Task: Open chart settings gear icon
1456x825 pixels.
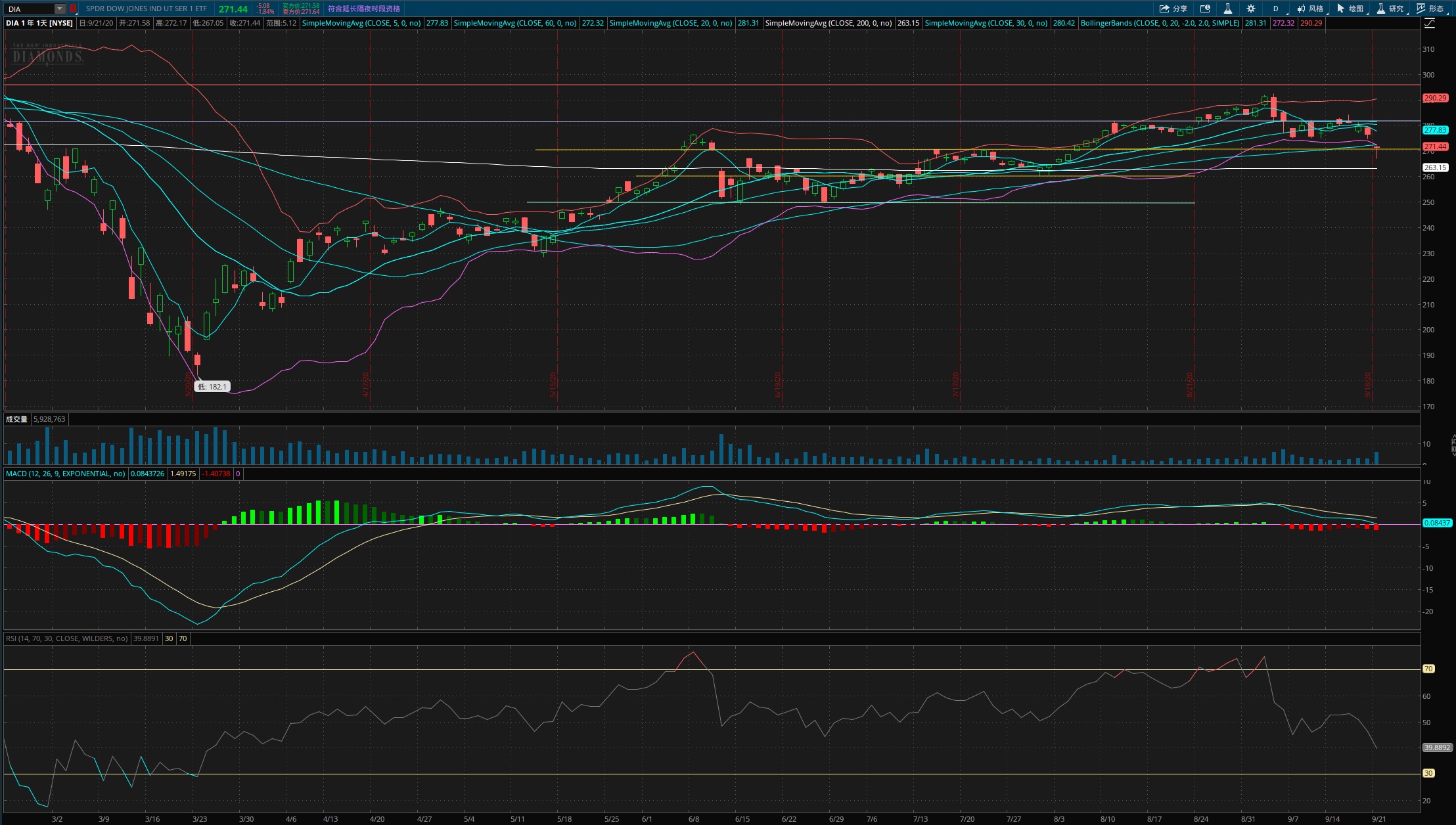Action: tap(1251, 9)
